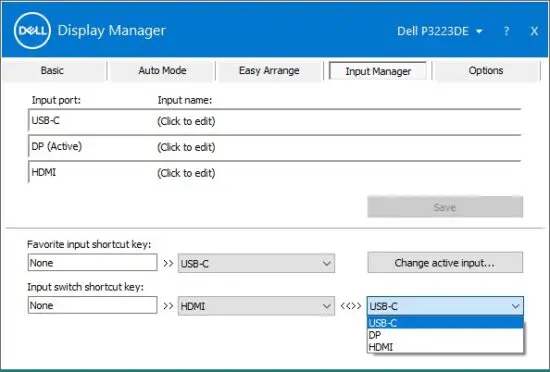Click the Dell logo icon

click(x=32, y=31)
